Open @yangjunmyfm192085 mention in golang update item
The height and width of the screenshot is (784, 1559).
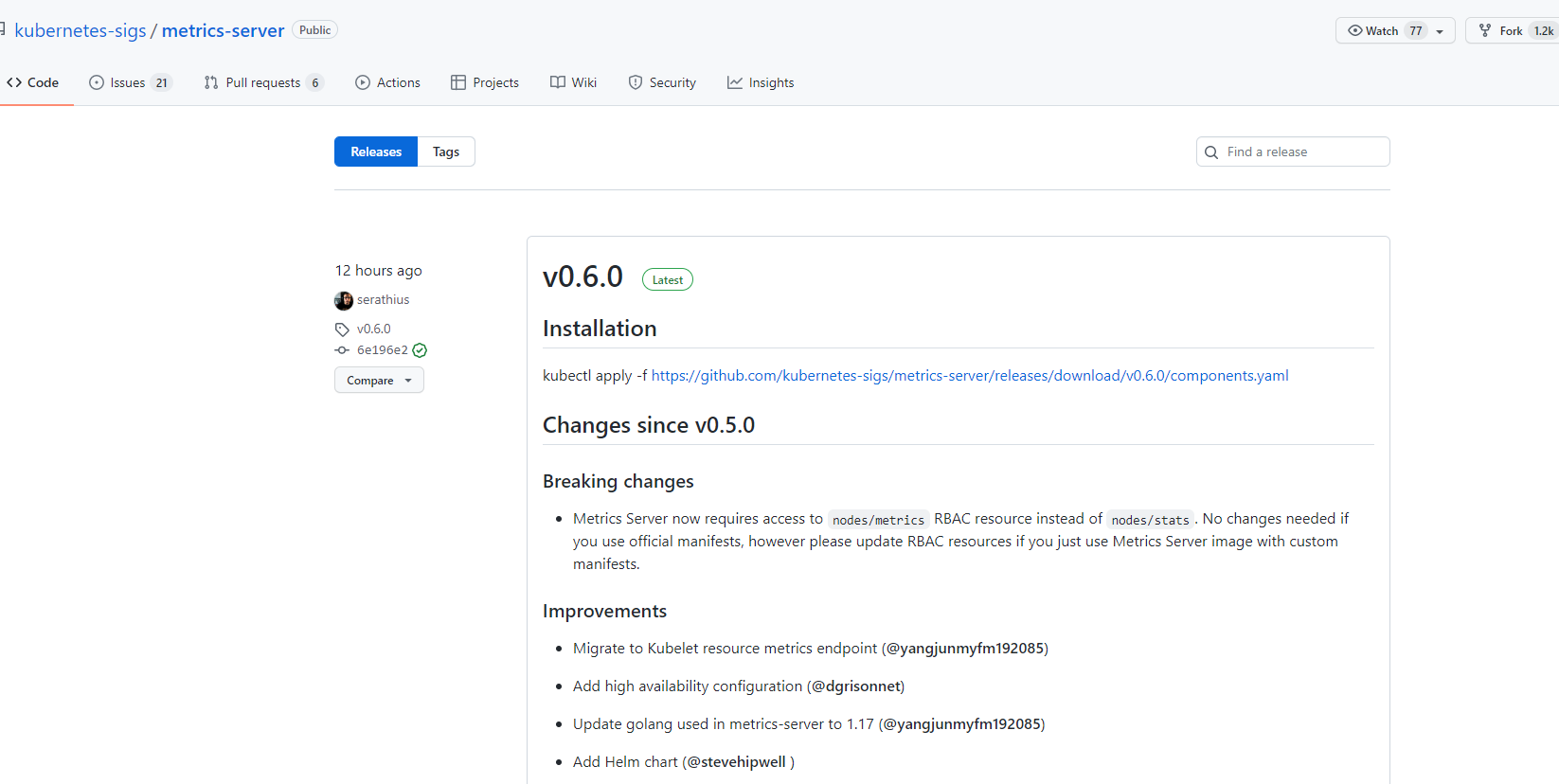pyautogui.click(x=962, y=723)
